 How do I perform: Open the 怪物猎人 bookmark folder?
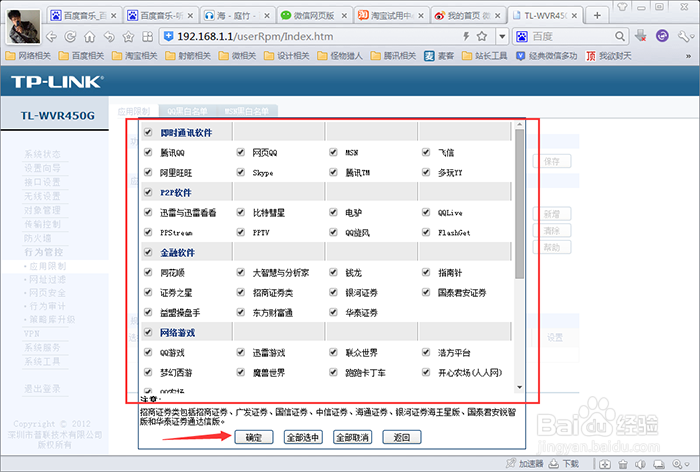pos(340,56)
